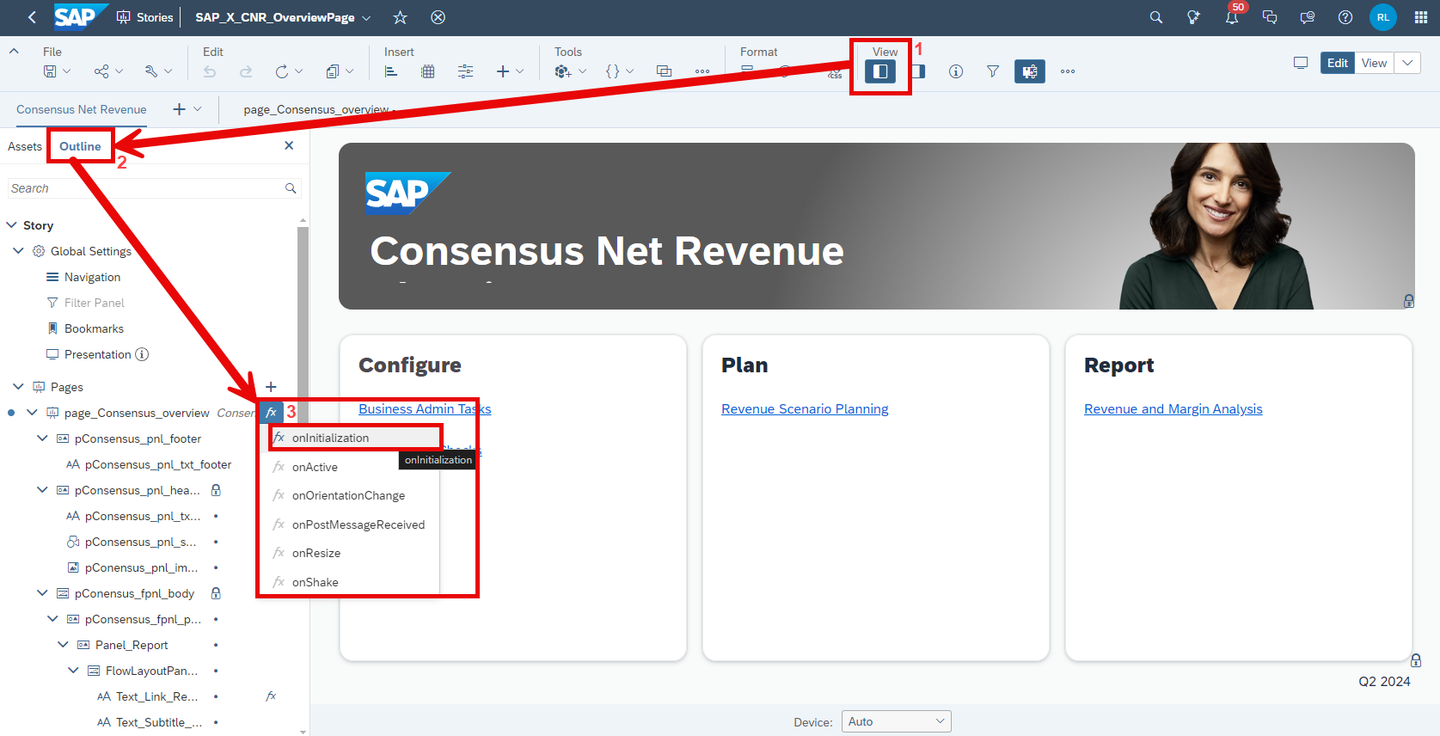Insert a chart from the Insert section
The height and width of the screenshot is (736, 1440).
tap(391, 71)
